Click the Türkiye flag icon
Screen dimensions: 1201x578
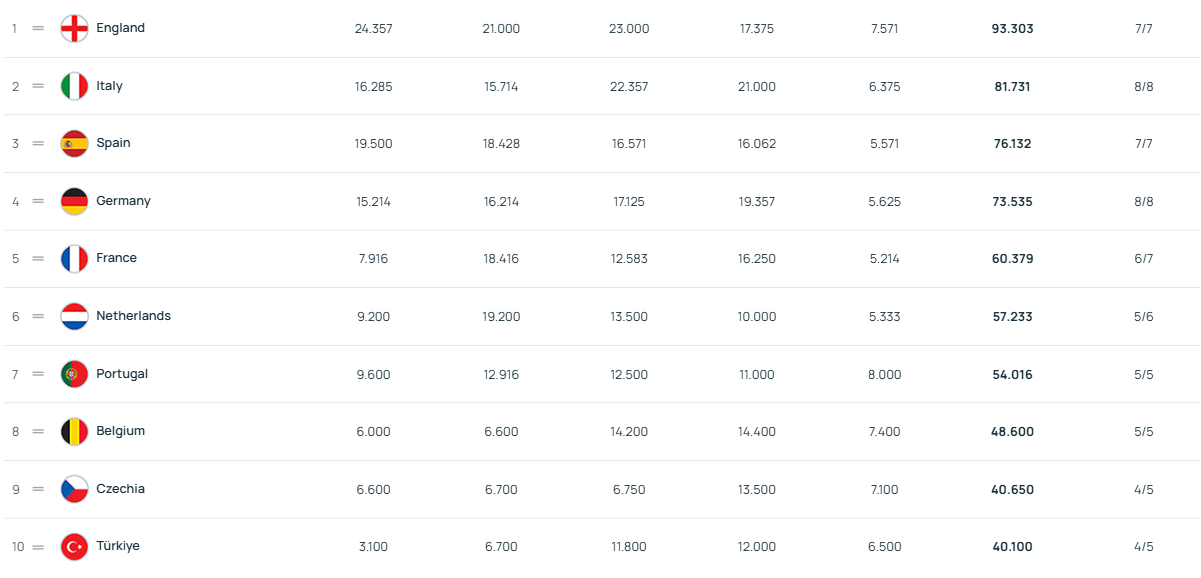coord(74,547)
